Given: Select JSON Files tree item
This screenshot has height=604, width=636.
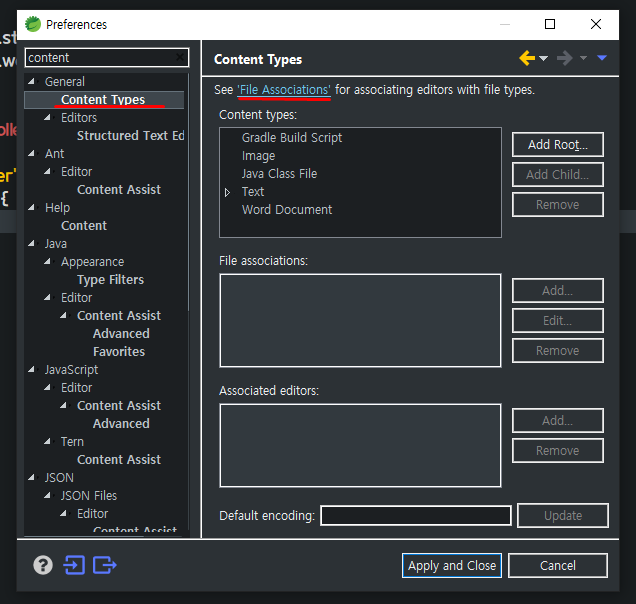Looking at the screenshot, I should (x=89, y=496).
